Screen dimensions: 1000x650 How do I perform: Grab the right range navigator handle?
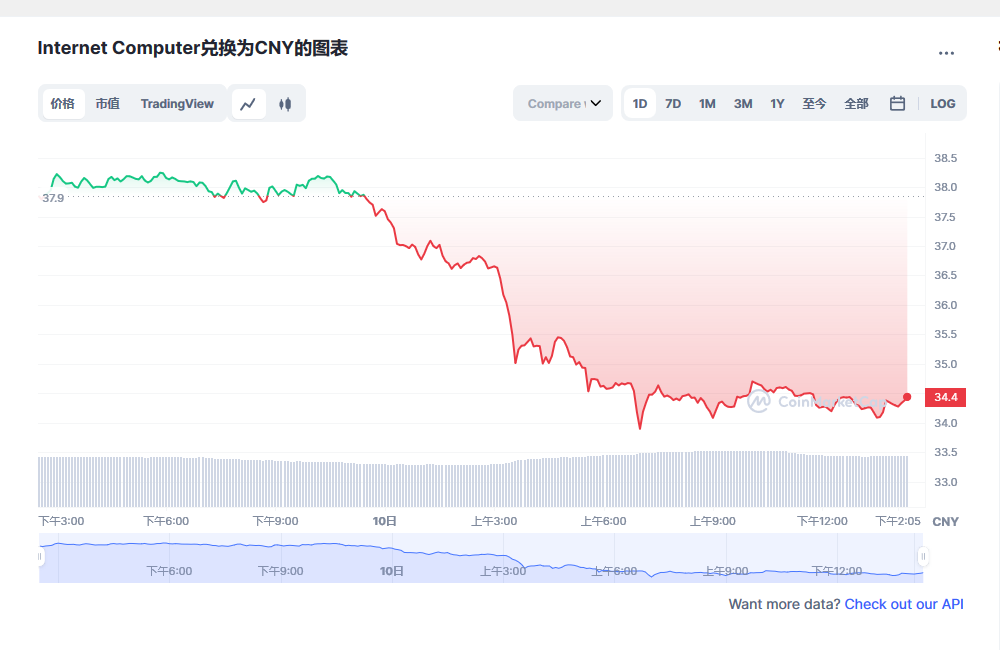tap(923, 557)
